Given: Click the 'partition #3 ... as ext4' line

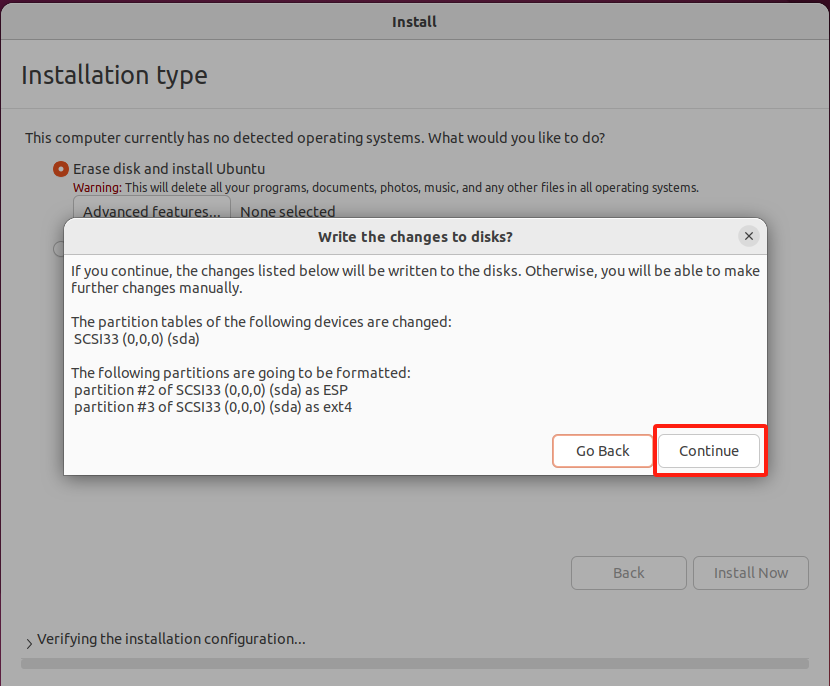Looking at the screenshot, I should click(x=213, y=407).
